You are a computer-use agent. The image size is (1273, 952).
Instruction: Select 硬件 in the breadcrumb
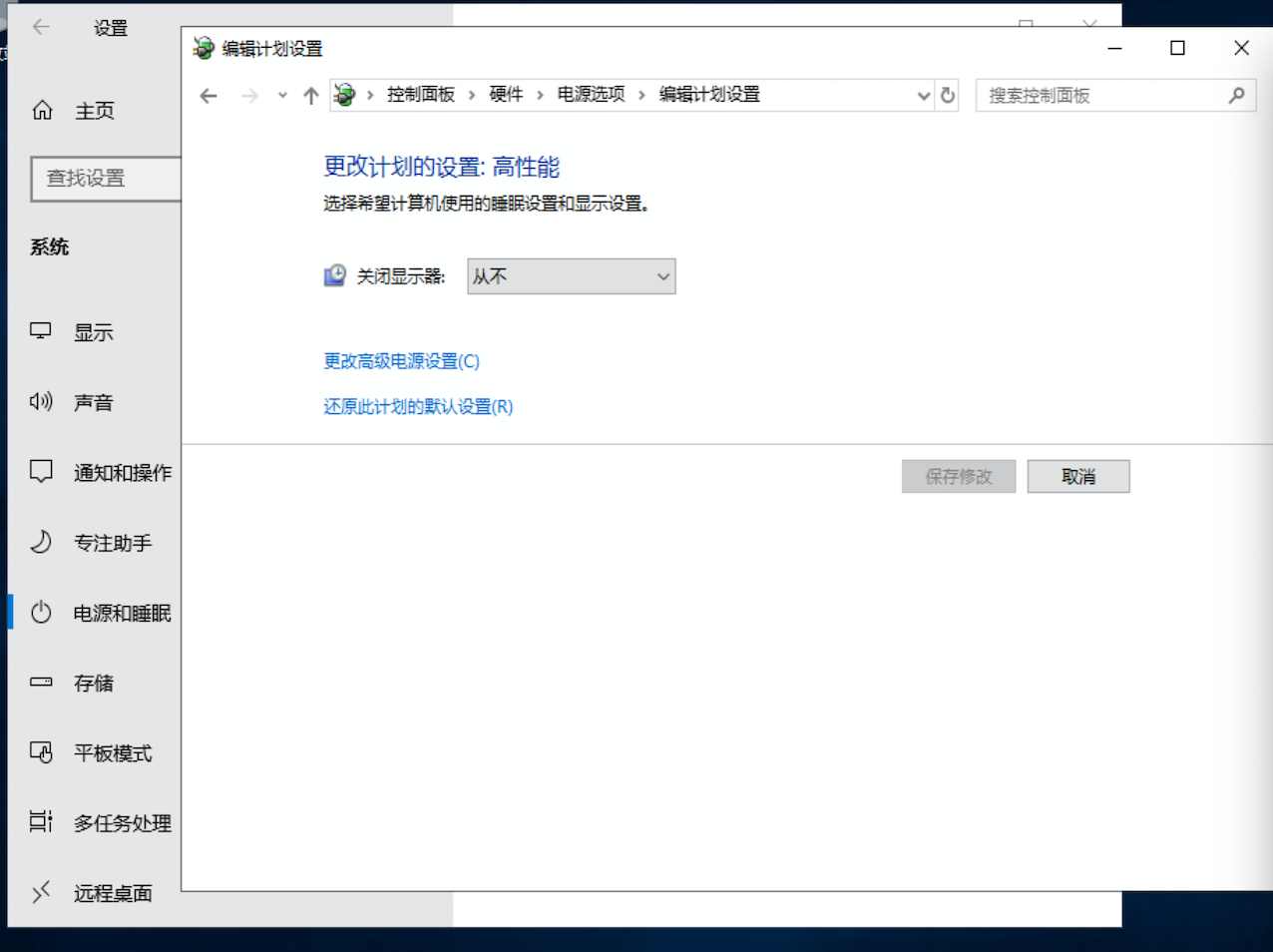[x=507, y=95]
